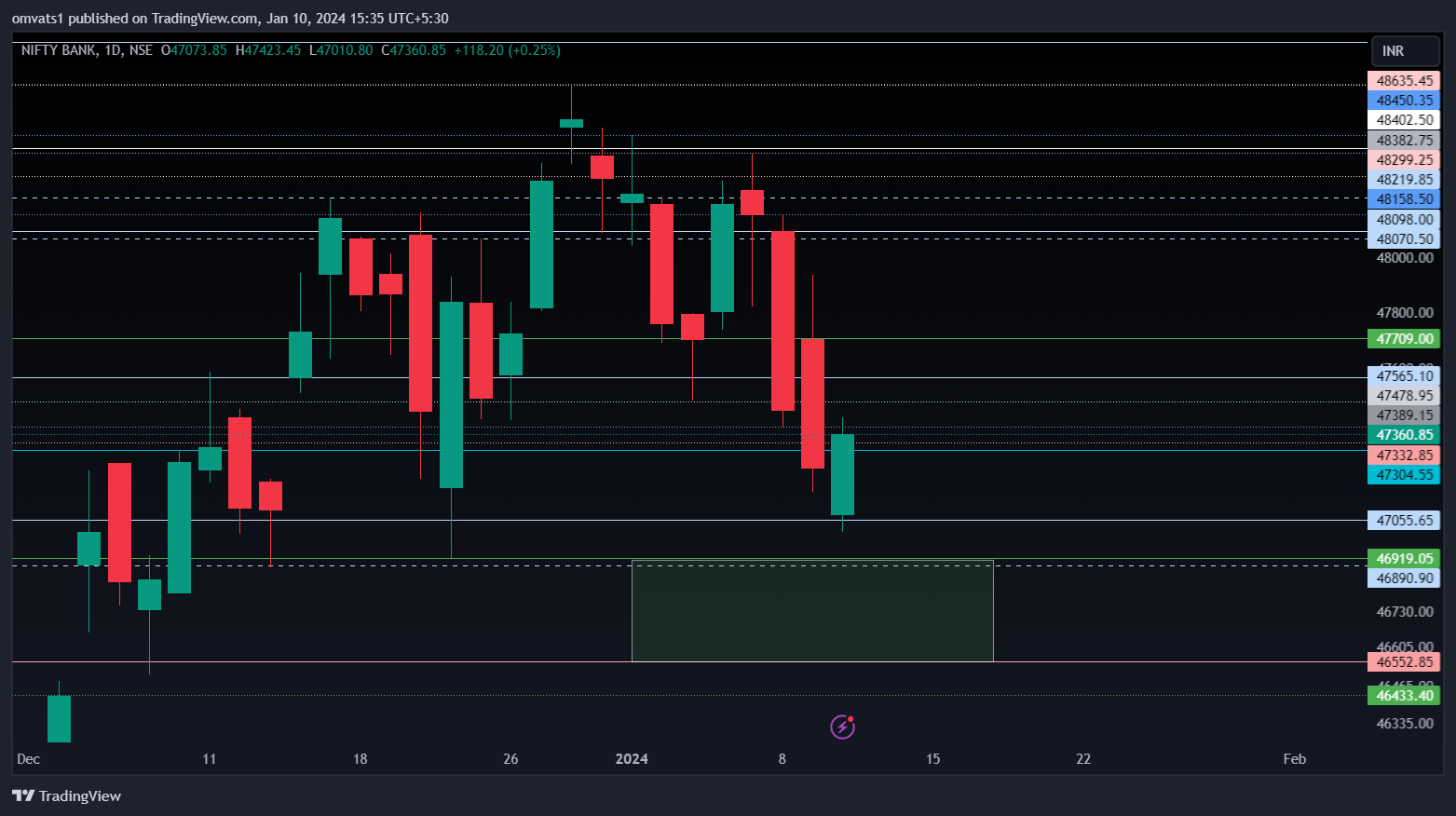The image size is (1456, 816).
Task: Click the 46890.90 price label
Action: coord(1404,578)
